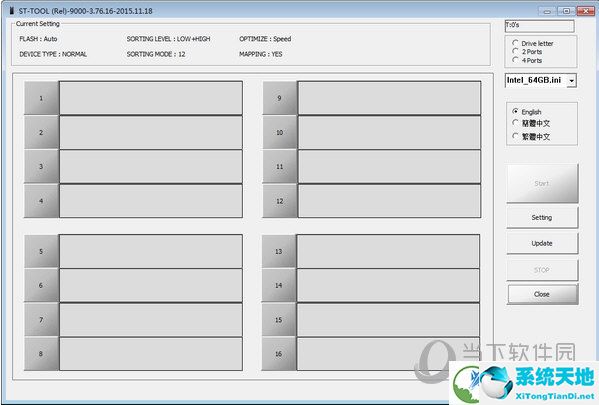Image resolution: width=599 pixels, height=405 pixels.
Task: Maximize the ST-TOOL window
Action: point(567,11)
